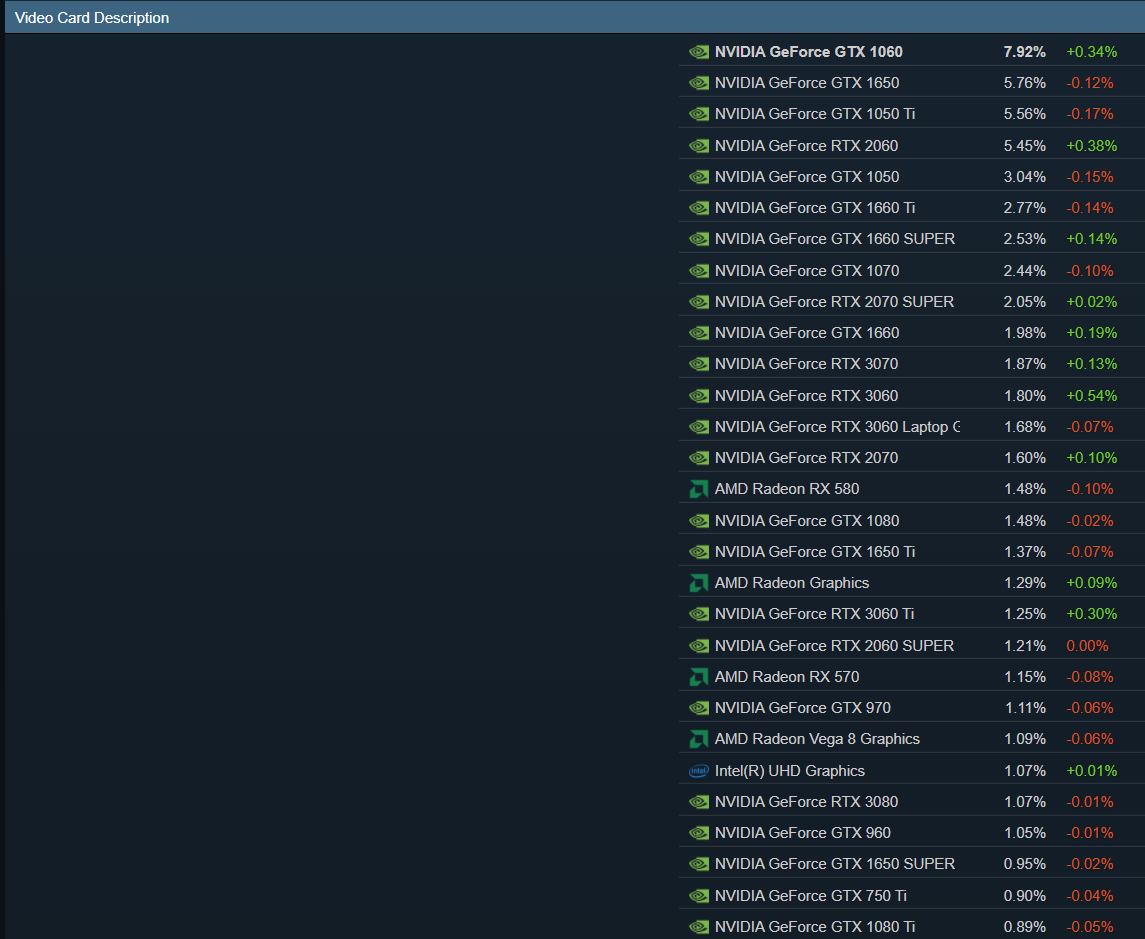Viewport: 1145px width, 939px height.
Task: Click the NVIDIA logo beside GeForce RTX 3080
Action: point(699,802)
